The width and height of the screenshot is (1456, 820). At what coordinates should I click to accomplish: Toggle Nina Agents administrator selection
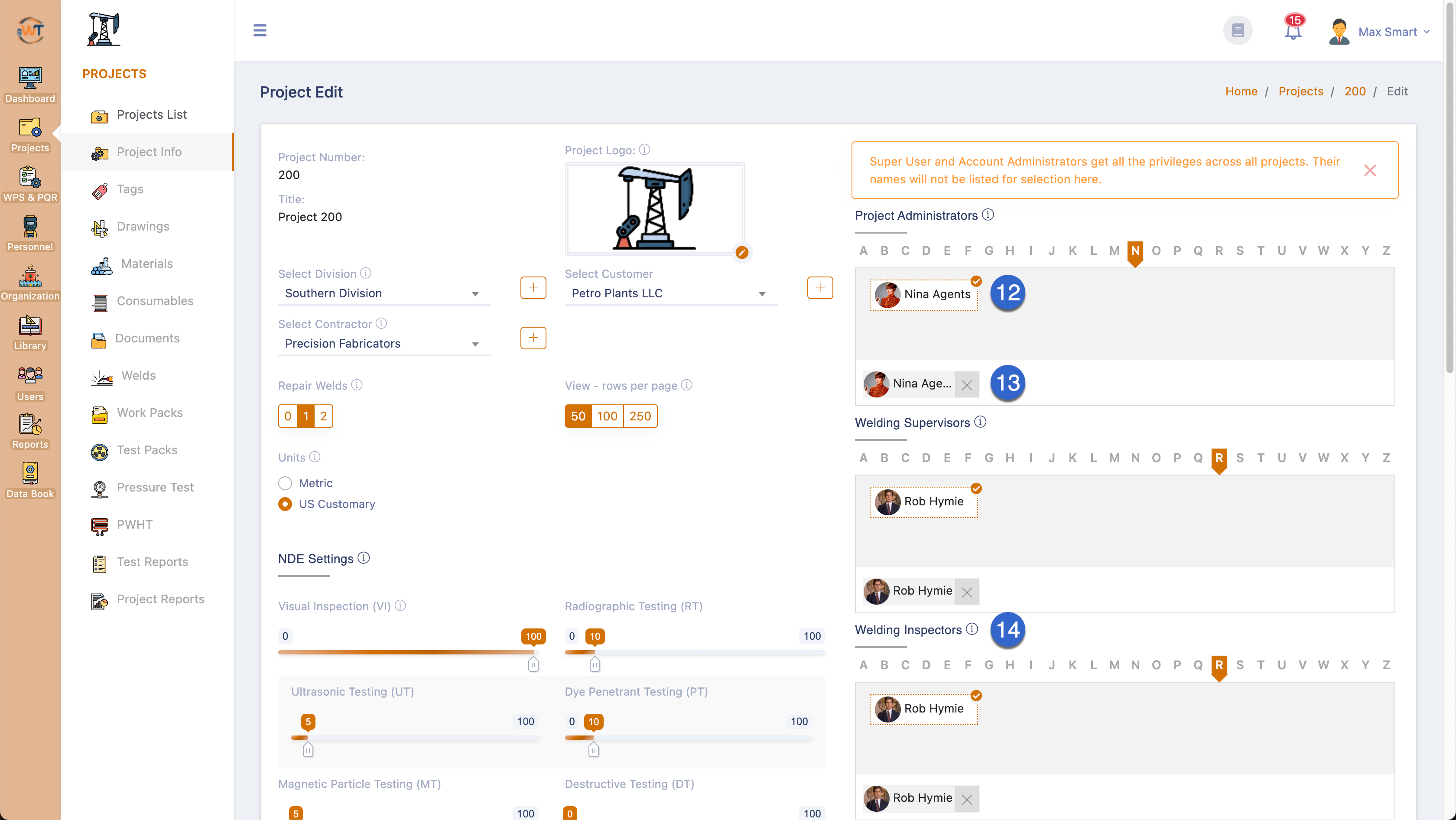(923, 294)
